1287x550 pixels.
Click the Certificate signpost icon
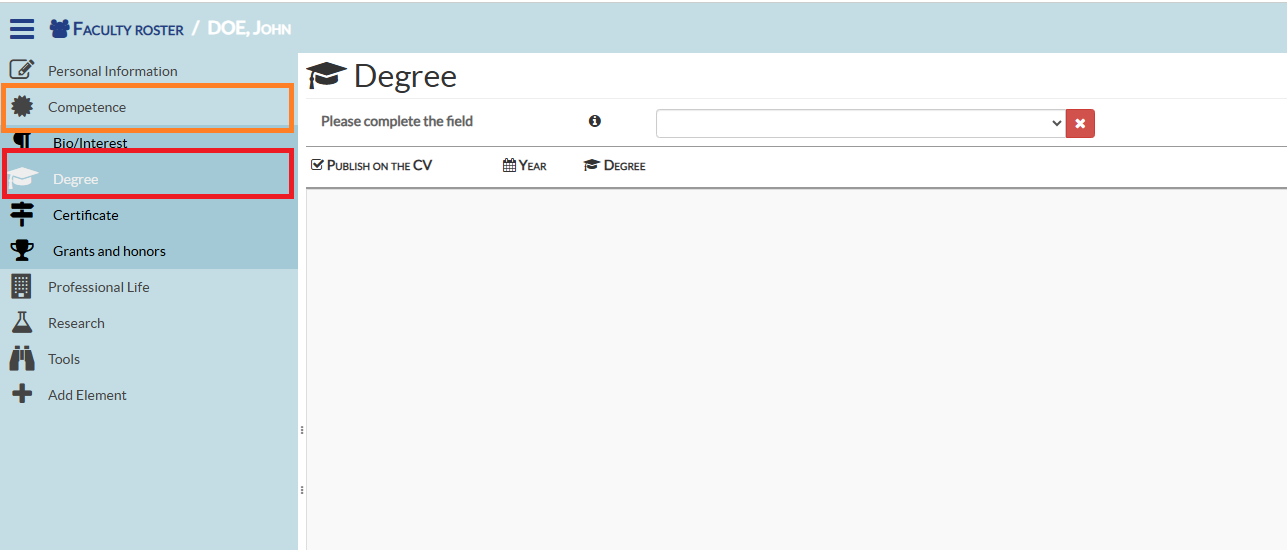click(21, 215)
